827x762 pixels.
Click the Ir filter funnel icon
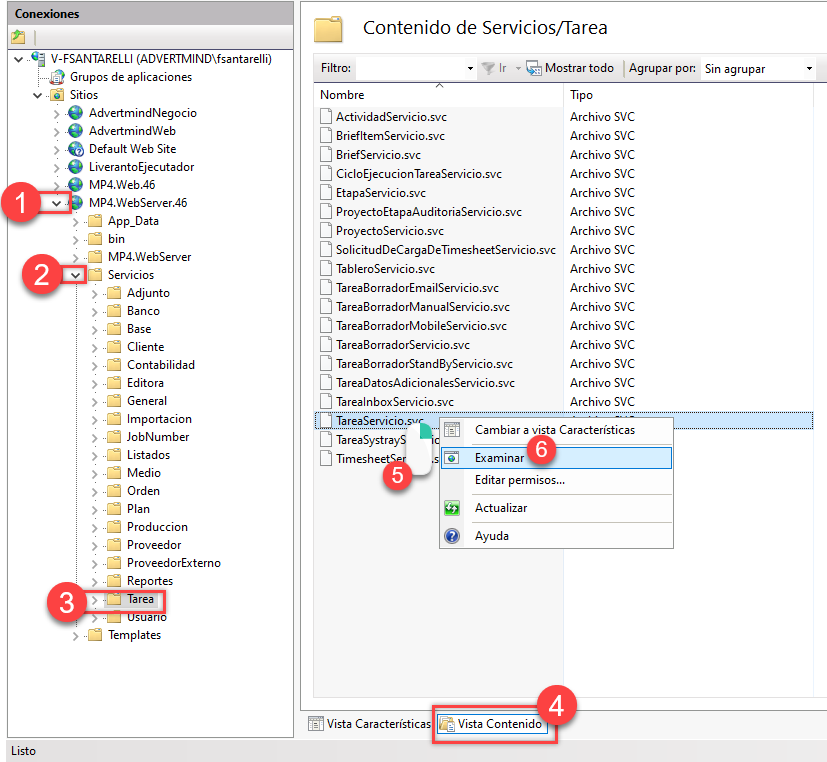[x=488, y=68]
